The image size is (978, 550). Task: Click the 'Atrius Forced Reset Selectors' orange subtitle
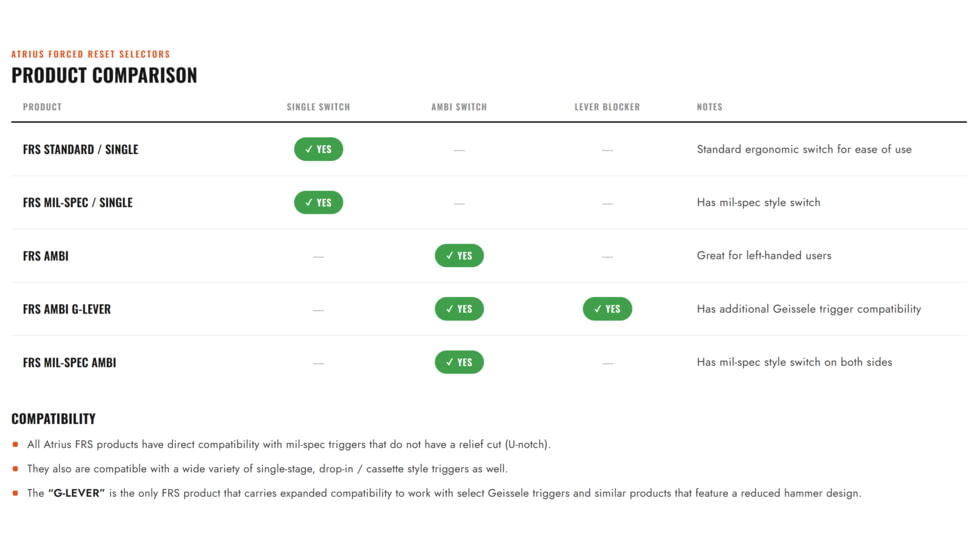(x=90, y=54)
